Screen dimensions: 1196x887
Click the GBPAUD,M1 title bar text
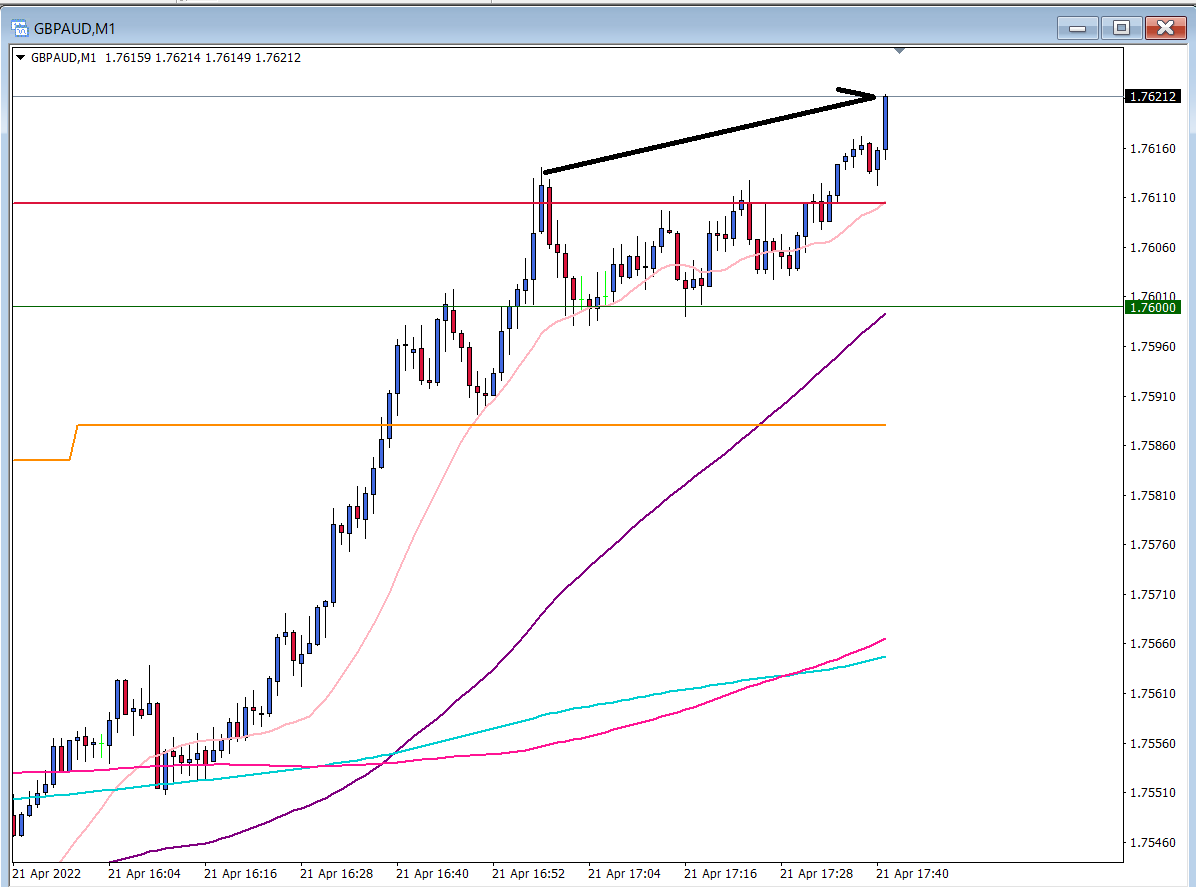[x=74, y=28]
